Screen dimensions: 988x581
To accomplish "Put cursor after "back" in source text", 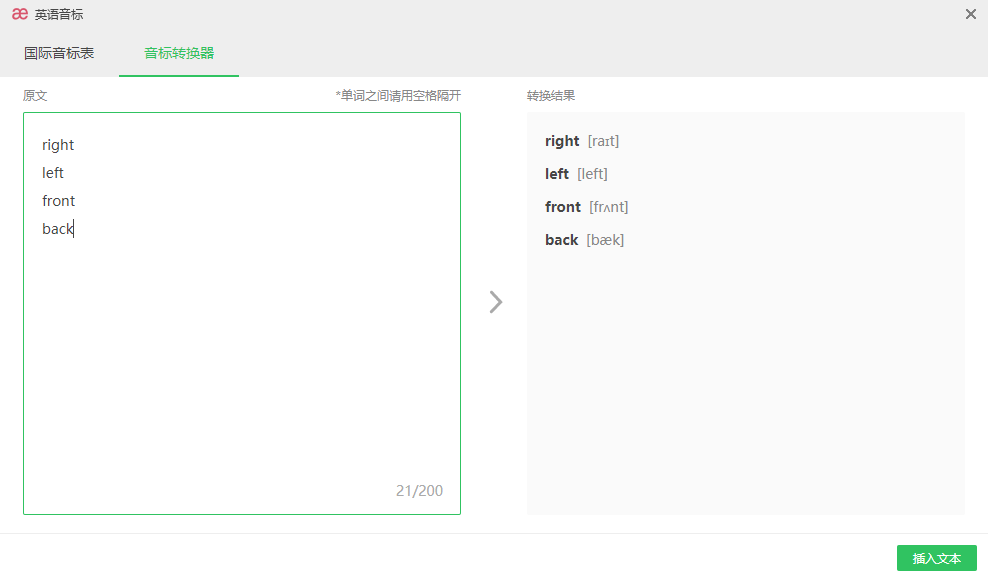I will tap(75, 229).
